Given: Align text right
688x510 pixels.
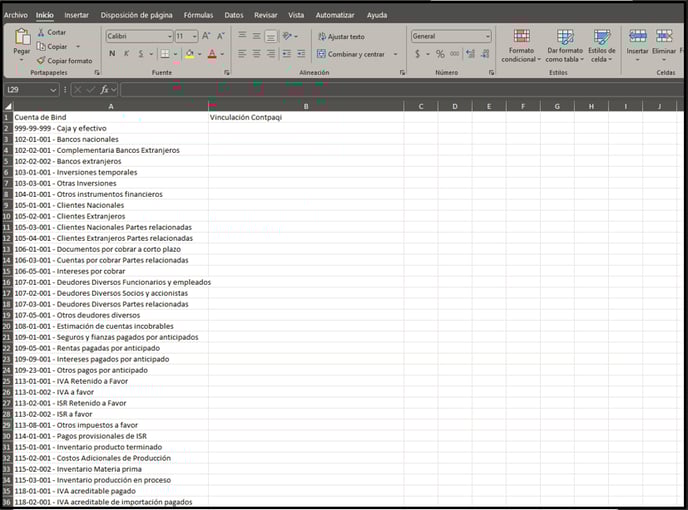Looking at the screenshot, I should (x=271, y=54).
